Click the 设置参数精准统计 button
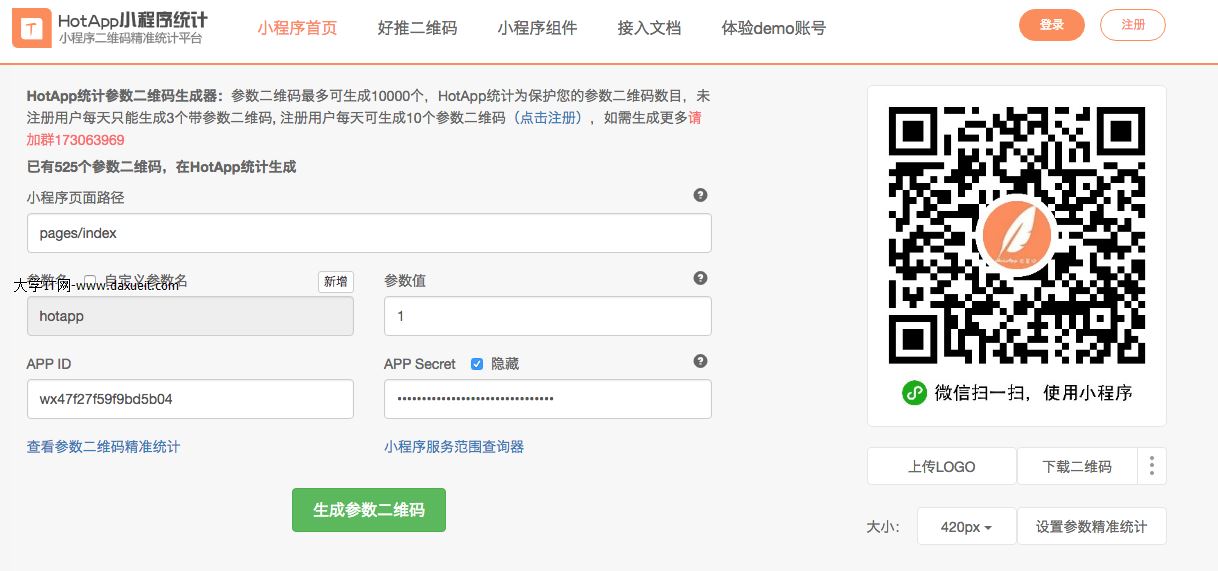This screenshot has width=1218, height=571. [1092, 526]
